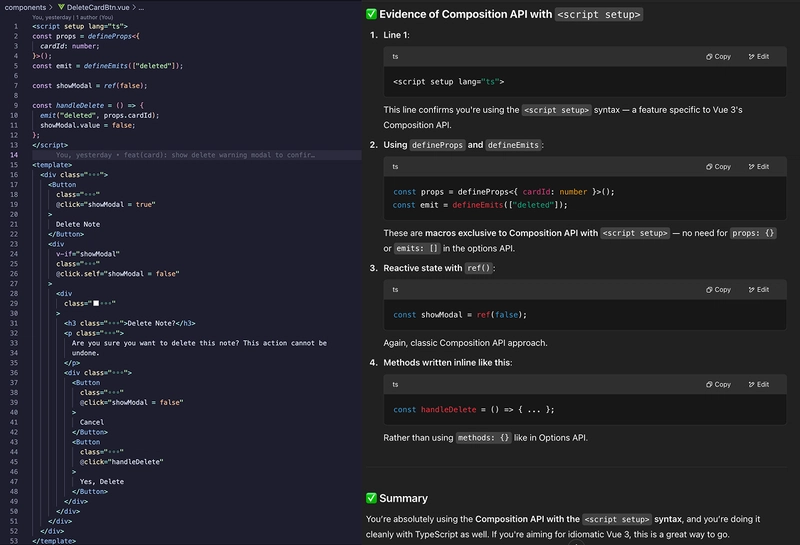Click 'defineProps' in editor line 2
800x545 pixels.
[110, 36]
